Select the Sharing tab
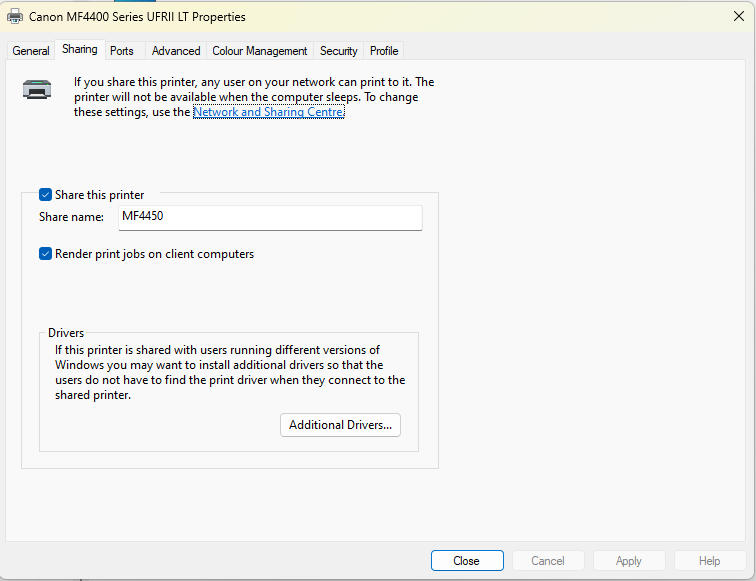 [x=80, y=49]
